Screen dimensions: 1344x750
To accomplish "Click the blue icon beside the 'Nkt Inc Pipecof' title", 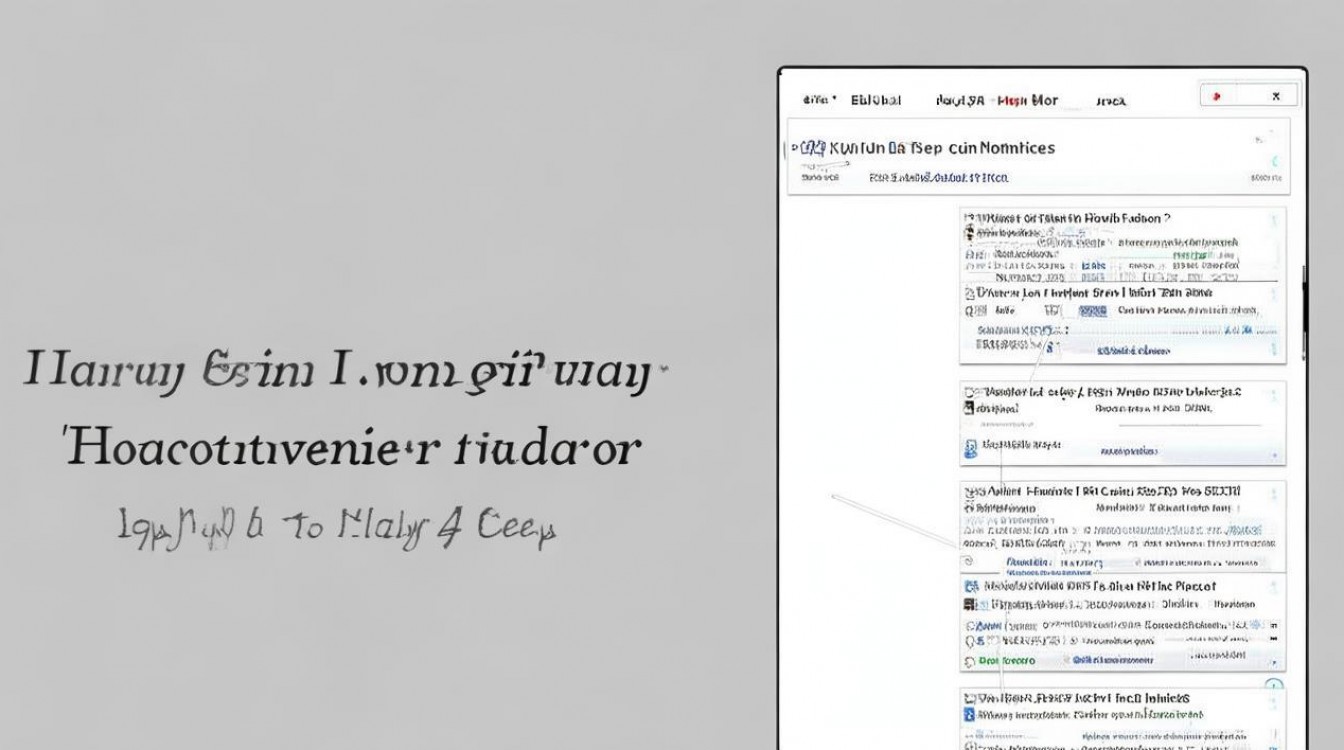I will [970, 587].
